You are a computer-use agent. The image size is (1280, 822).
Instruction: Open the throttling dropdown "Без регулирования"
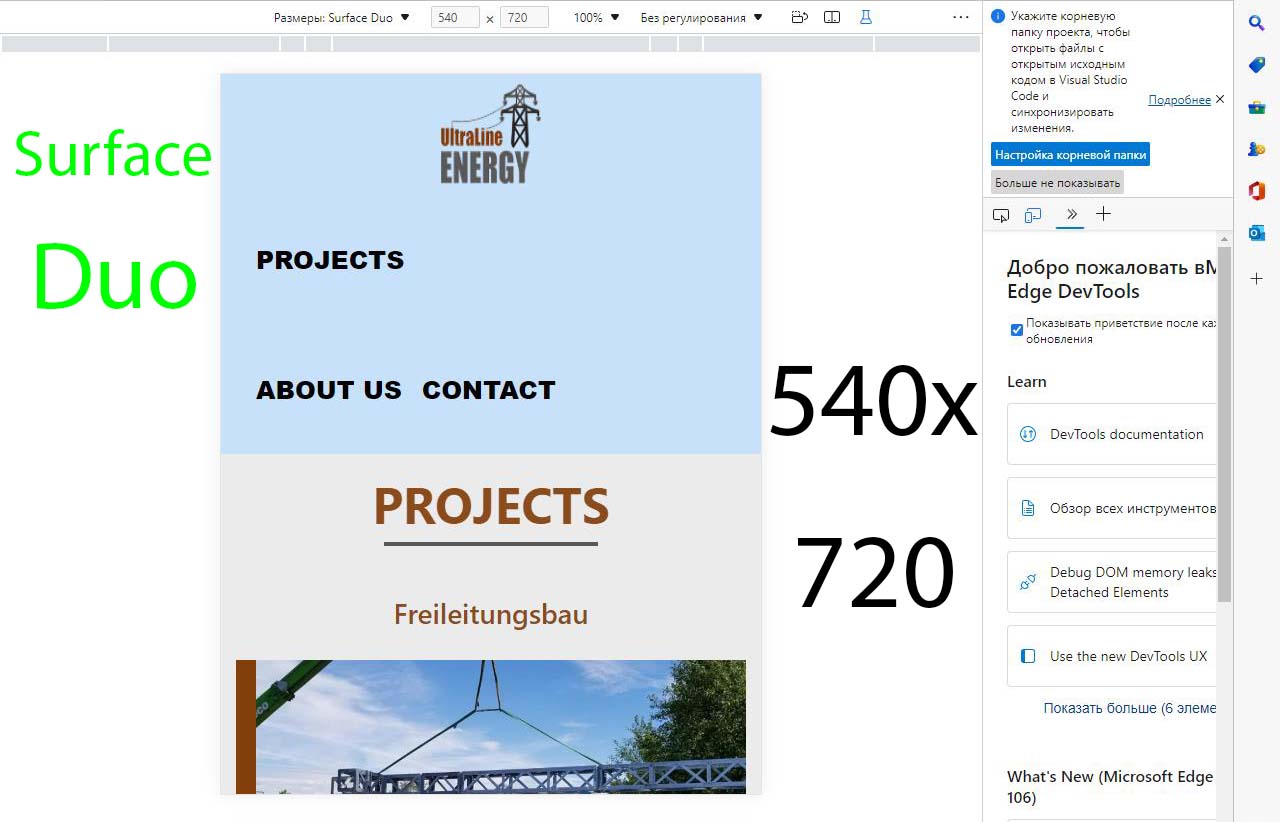click(x=701, y=18)
